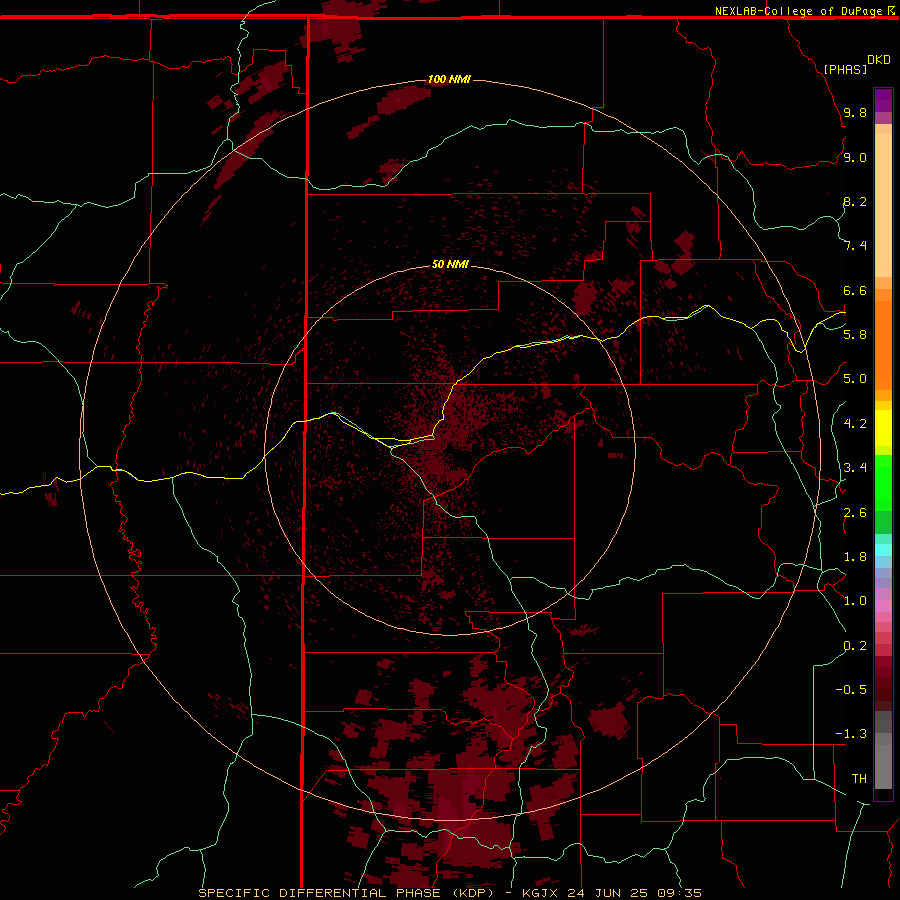Click the 7.4 value on the legend
Screen dimensions: 900x900
click(855, 246)
